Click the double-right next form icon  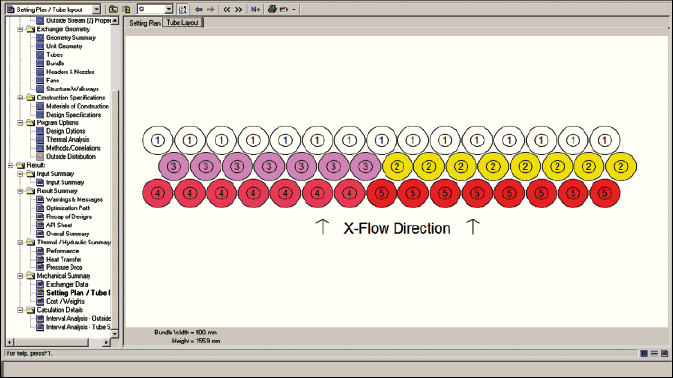pyautogui.click(x=238, y=9)
